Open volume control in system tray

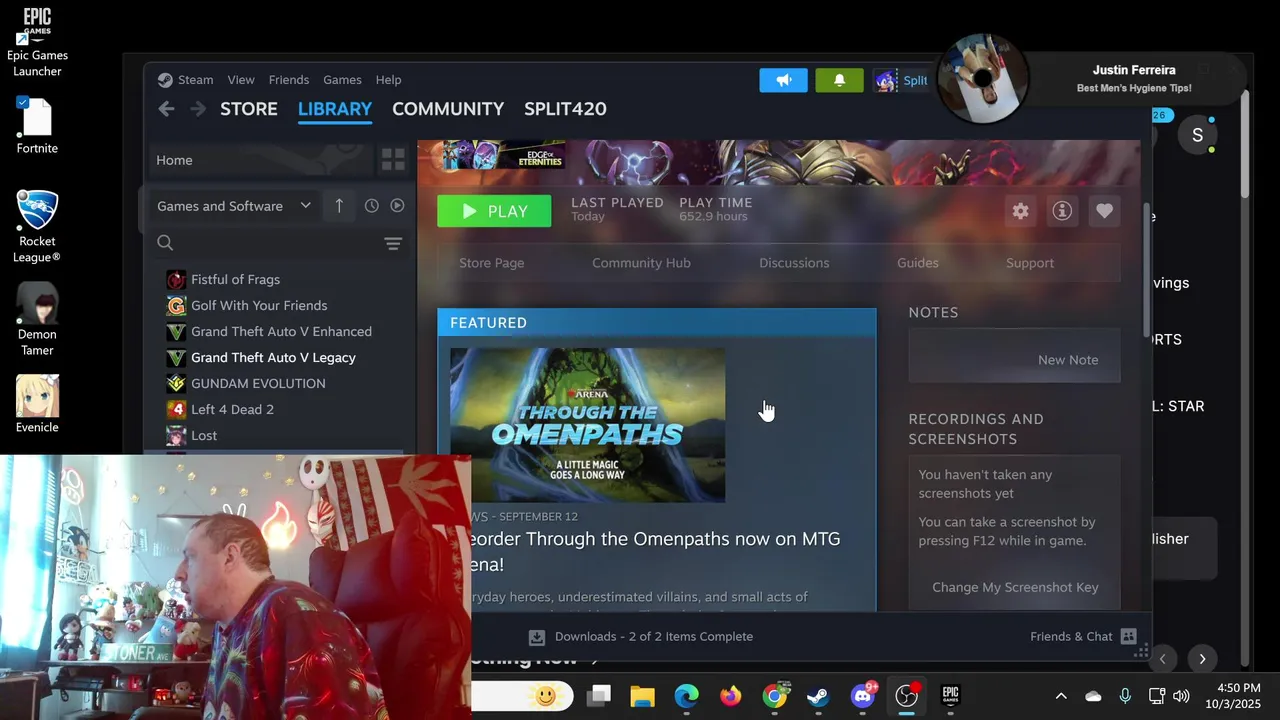tap(1181, 696)
